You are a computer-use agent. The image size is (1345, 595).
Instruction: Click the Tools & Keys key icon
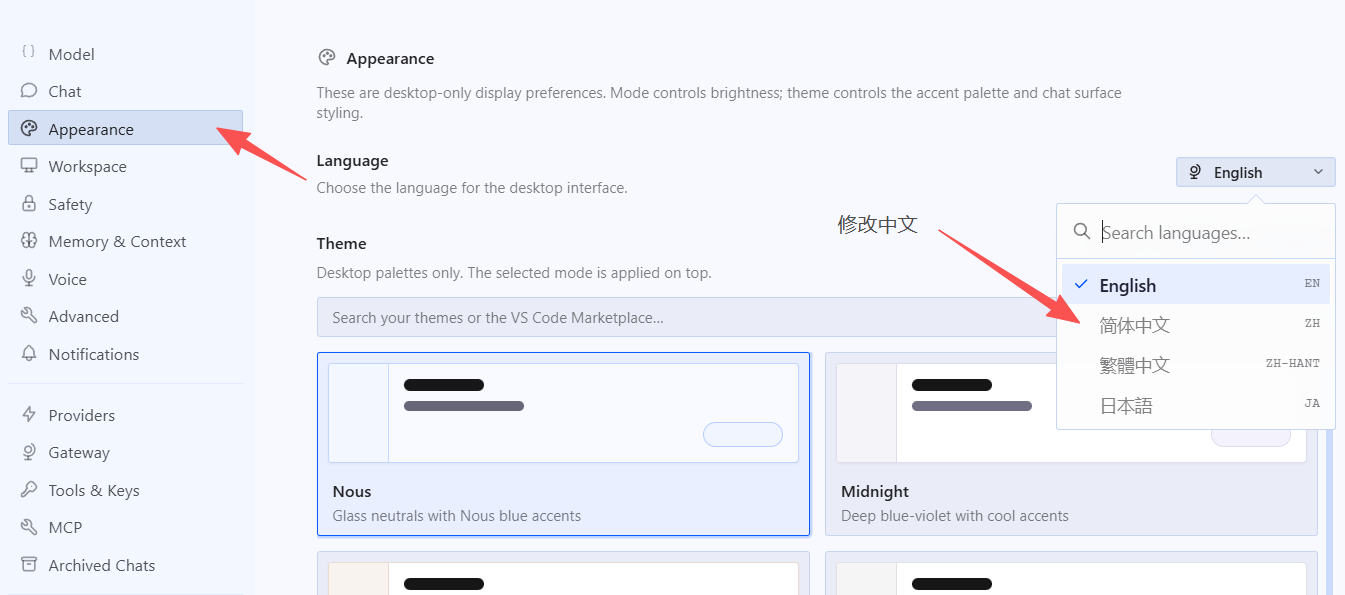tap(29, 489)
